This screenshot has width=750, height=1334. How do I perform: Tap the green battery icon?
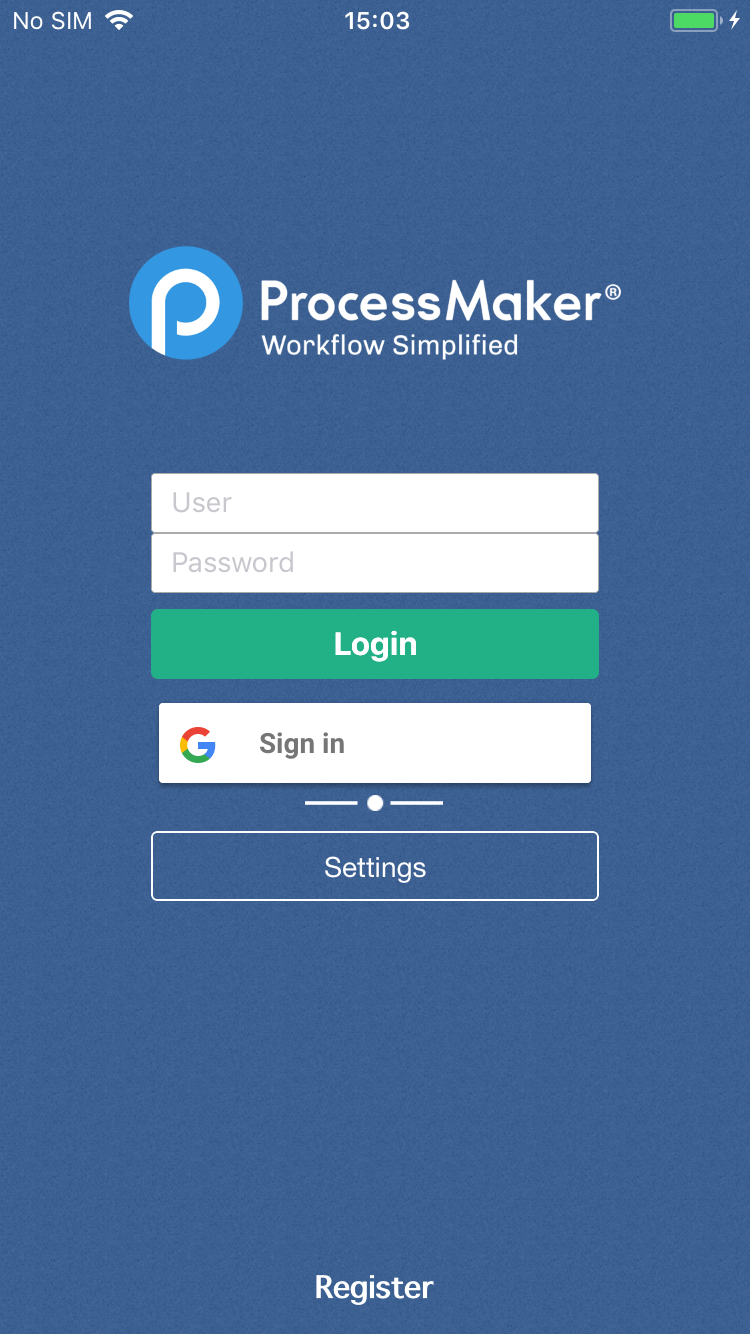click(695, 20)
